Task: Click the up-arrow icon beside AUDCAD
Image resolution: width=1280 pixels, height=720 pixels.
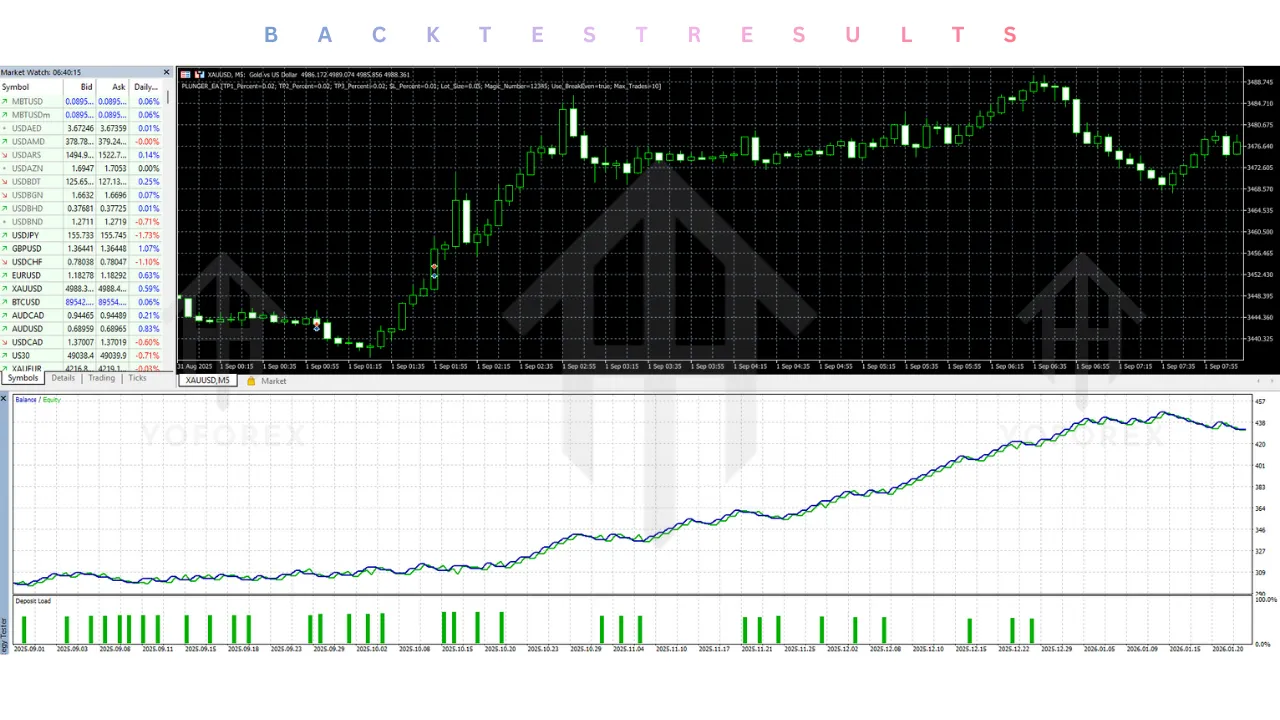Action: click(4, 315)
